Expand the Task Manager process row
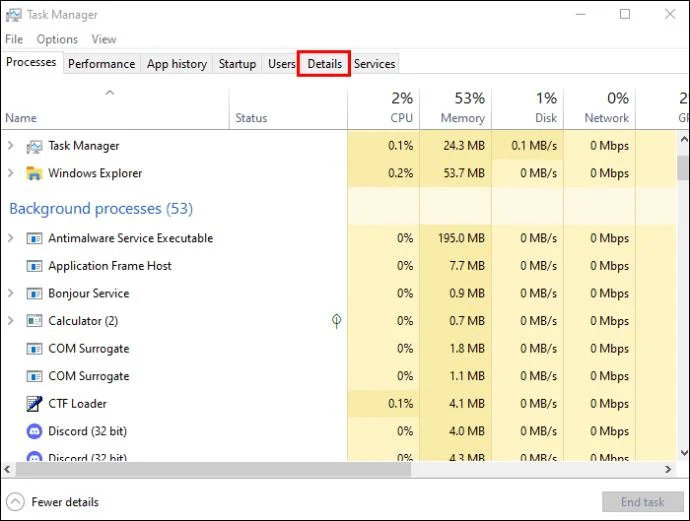690x521 pixels. pyautogui.click(x=11, y=146)
